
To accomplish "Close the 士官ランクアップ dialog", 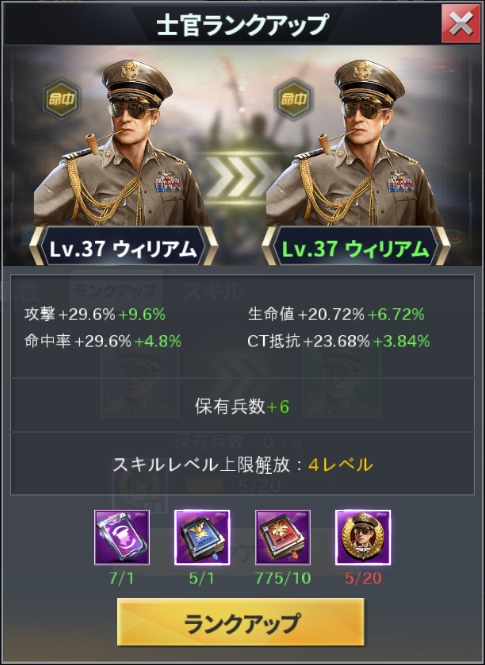I will pos(461,24).
